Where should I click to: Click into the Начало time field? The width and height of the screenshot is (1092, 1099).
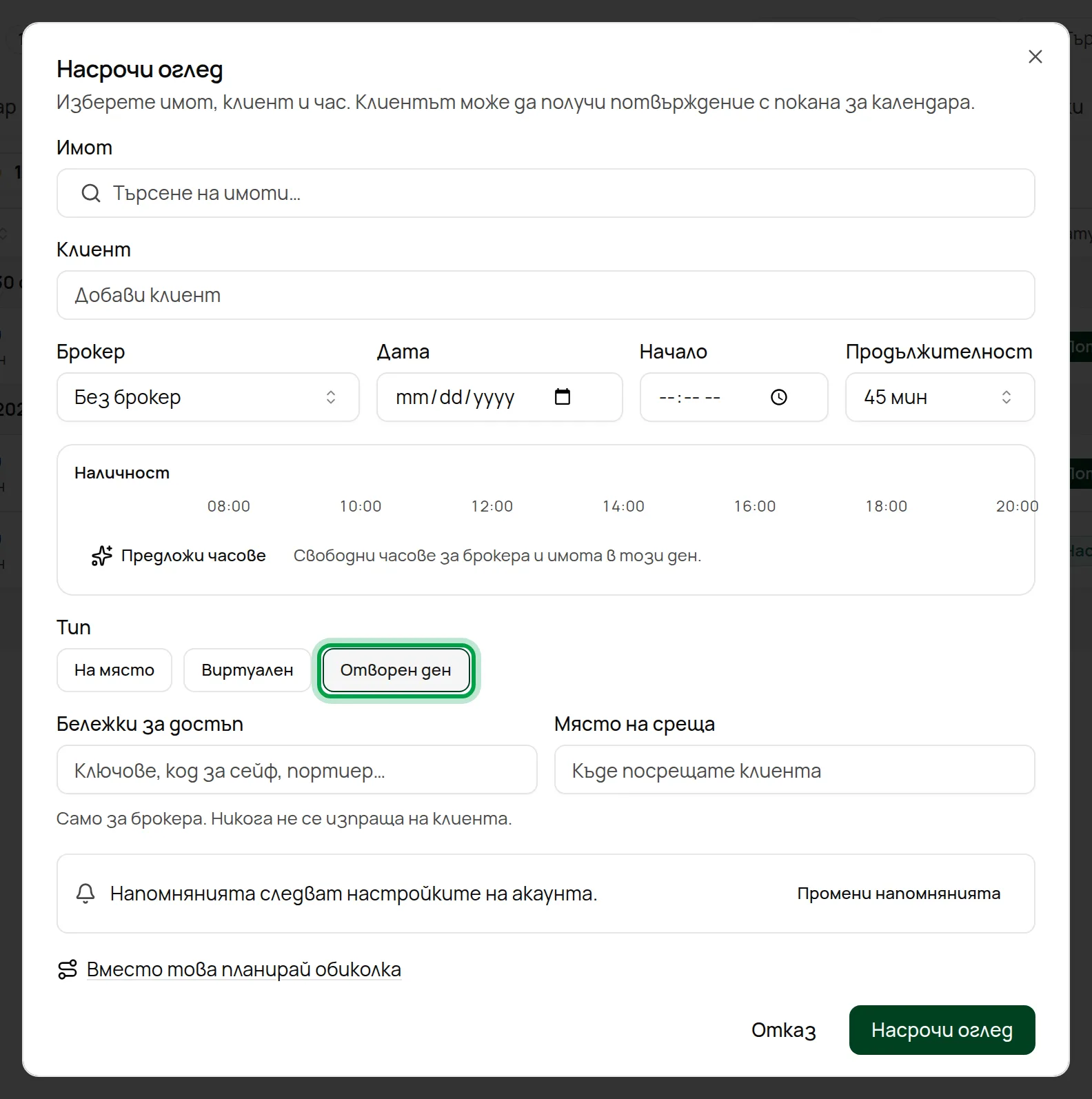tap(734, 397)
